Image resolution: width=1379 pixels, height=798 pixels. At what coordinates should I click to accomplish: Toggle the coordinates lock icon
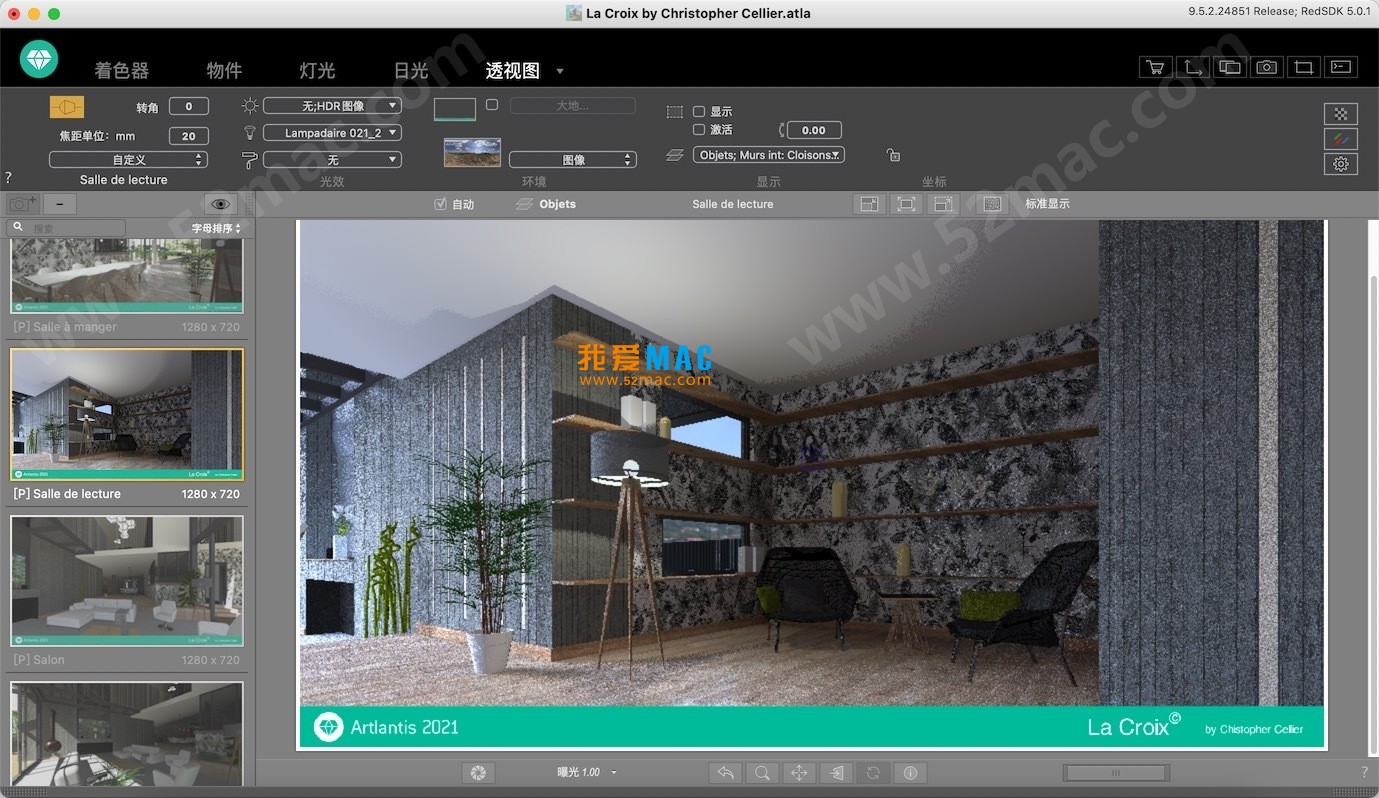click(x=893, y=155)
